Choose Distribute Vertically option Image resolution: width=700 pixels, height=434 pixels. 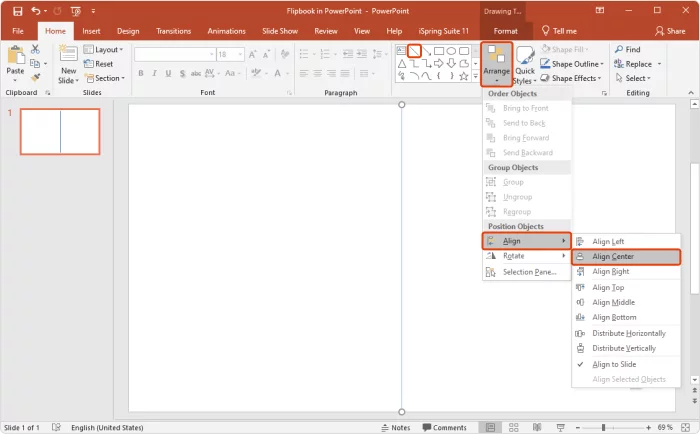coord(626,348)
